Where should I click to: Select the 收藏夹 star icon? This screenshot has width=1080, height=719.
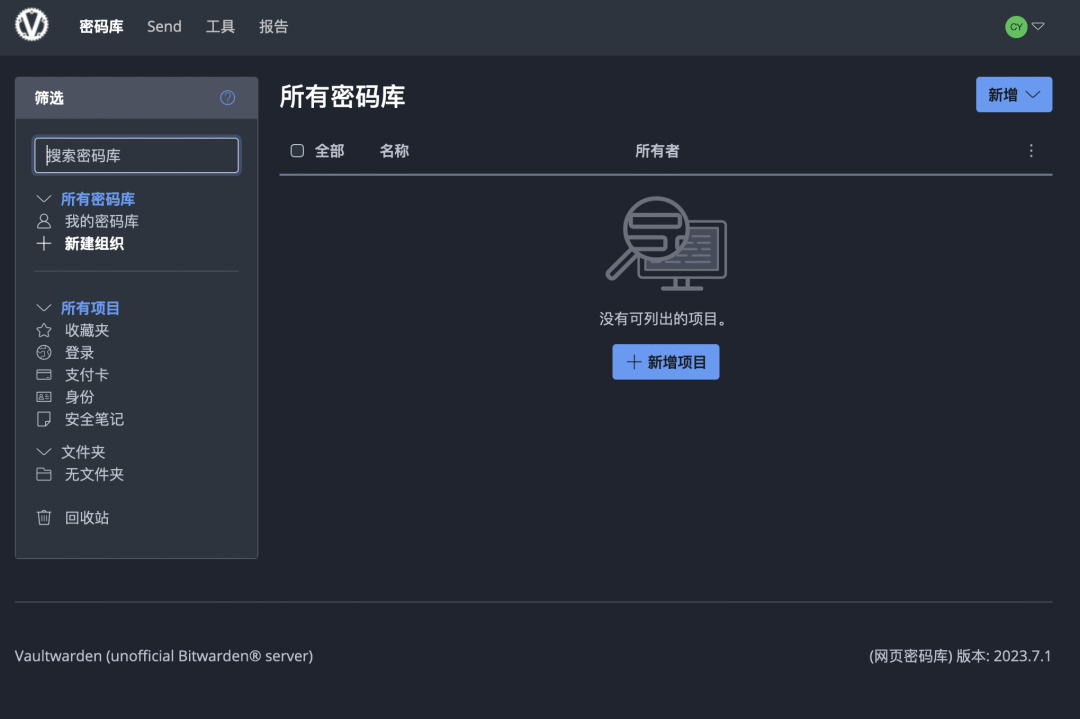tap(44, 330)
